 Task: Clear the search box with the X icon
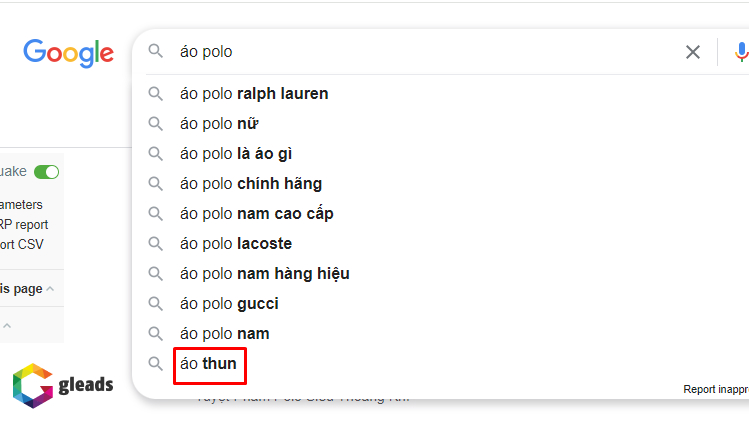point(692,52)
